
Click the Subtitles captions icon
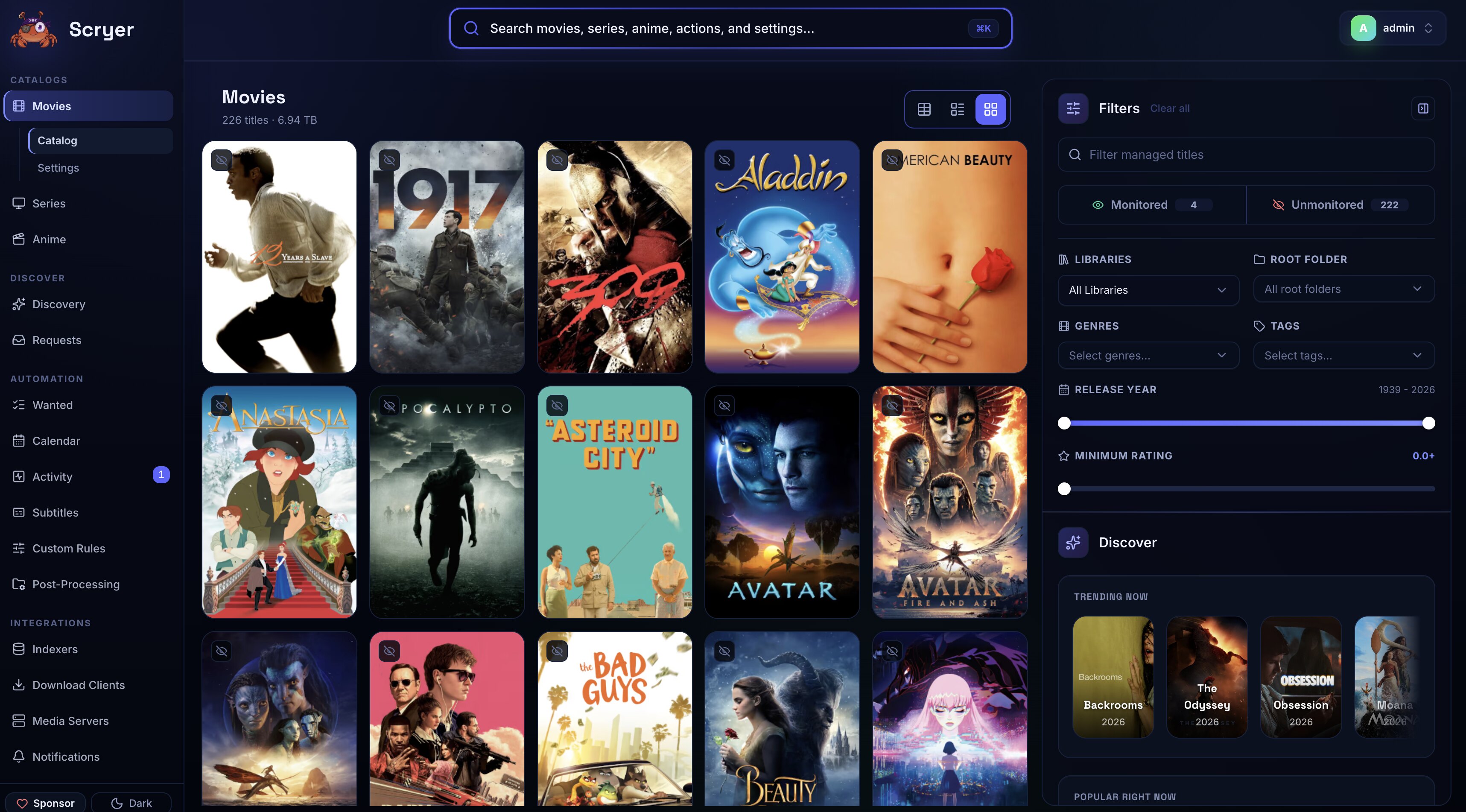19,512
